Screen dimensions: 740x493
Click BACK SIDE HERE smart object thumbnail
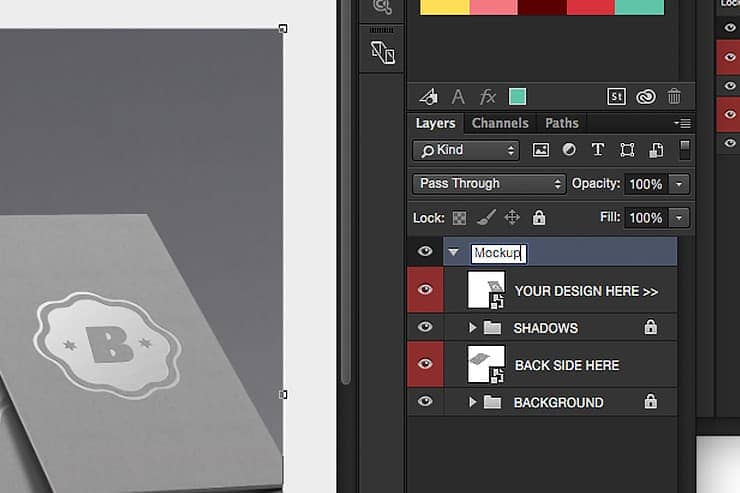486,364
